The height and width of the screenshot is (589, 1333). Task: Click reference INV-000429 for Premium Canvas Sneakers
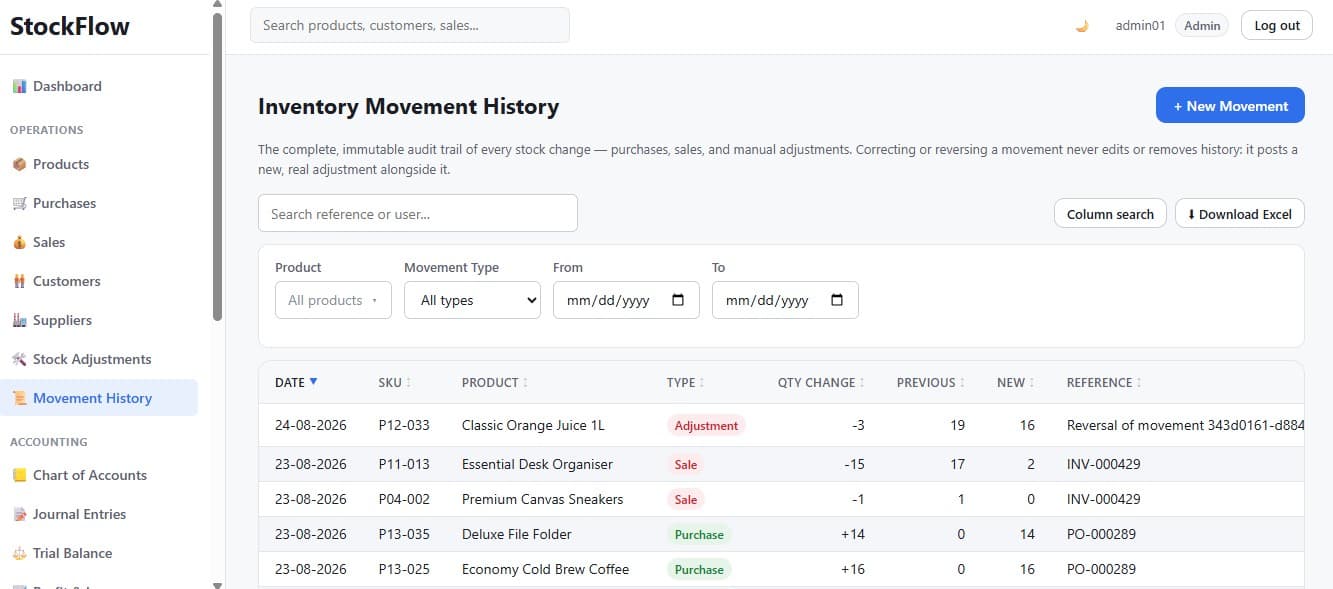point(1103,499)
